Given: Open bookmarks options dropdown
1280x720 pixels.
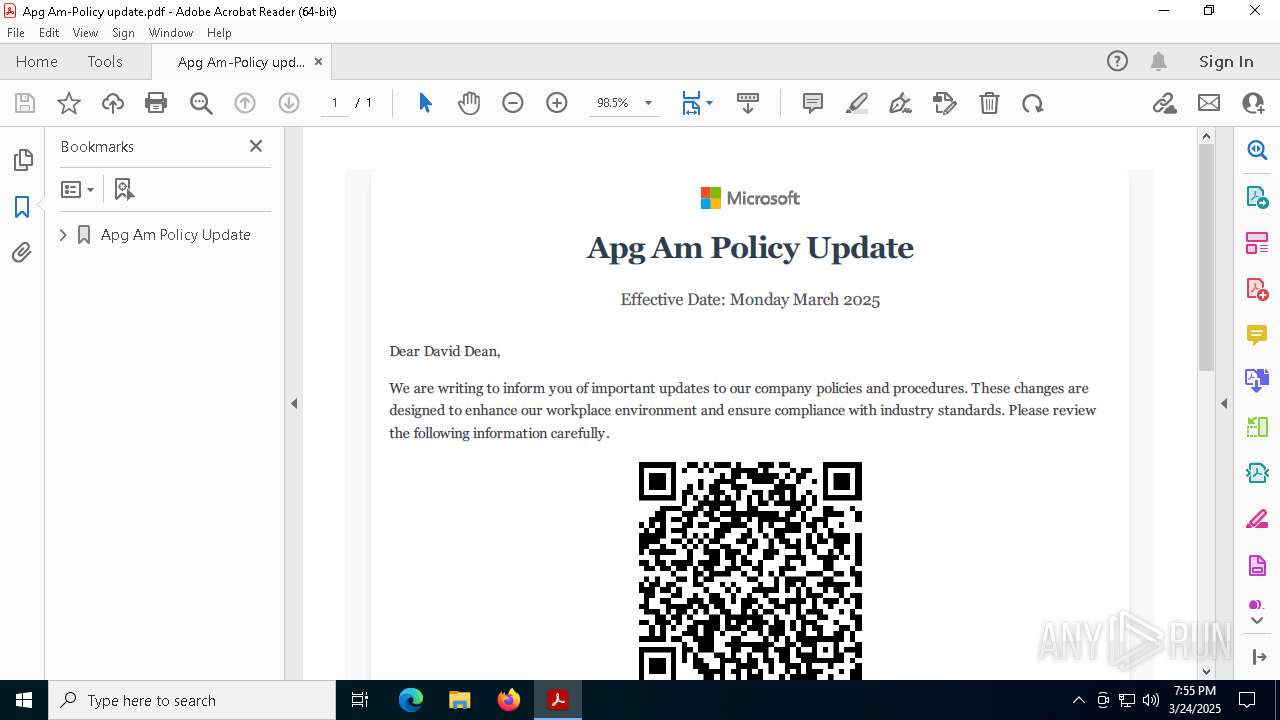Looking at the screenshot, I should (x=77, y=189).
